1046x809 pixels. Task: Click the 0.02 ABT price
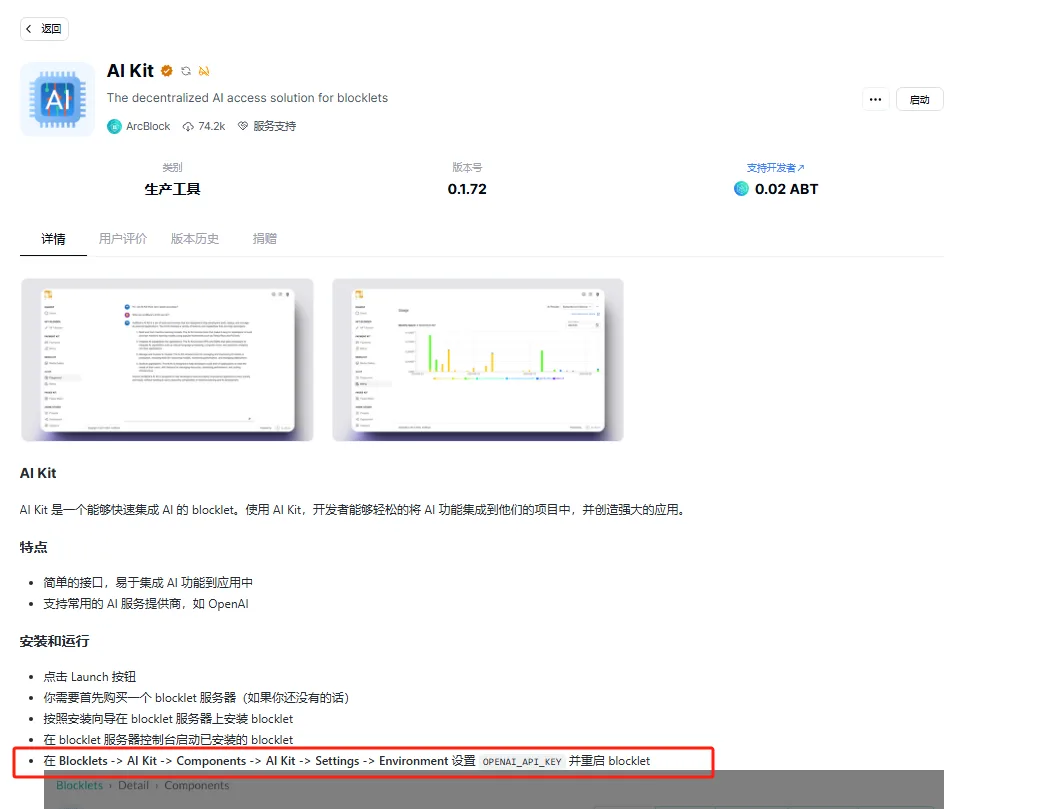pos(786,189)
